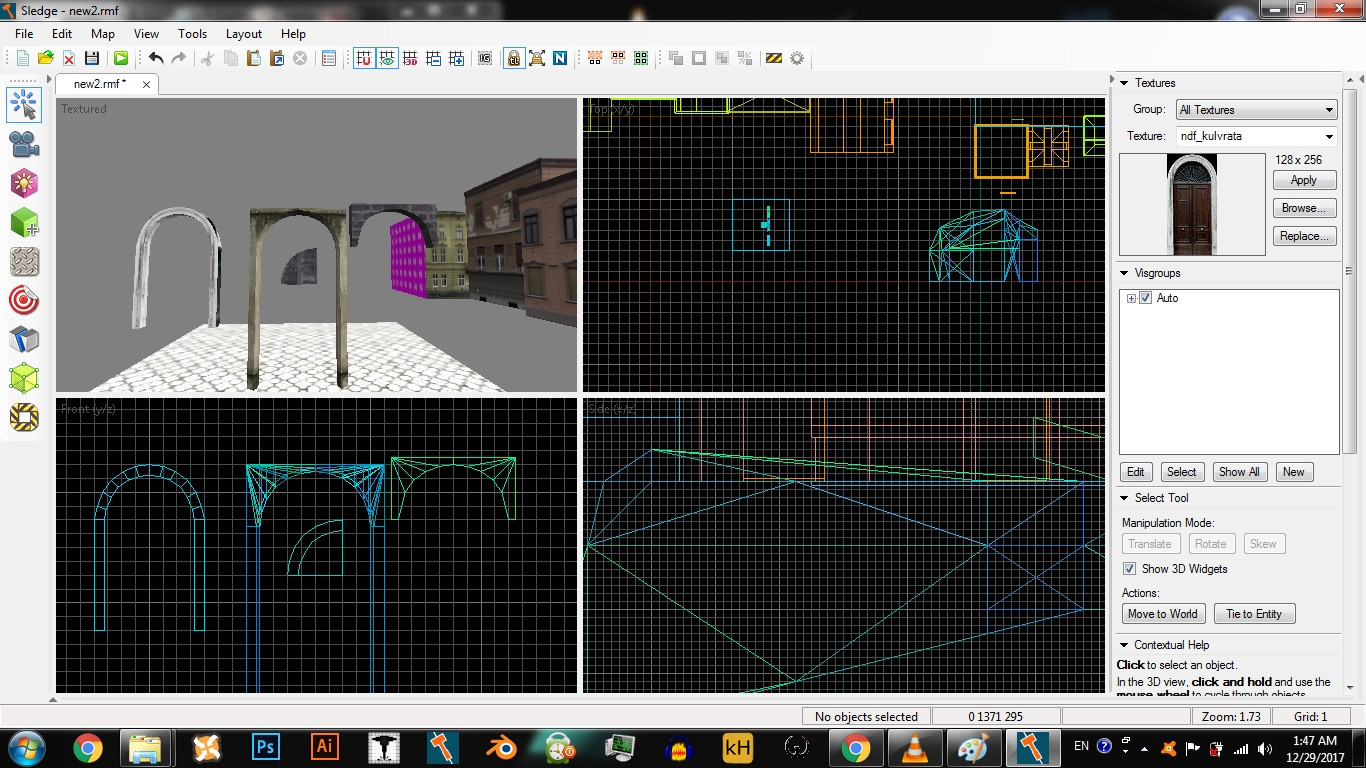Toggle Ignore Grouping (IG) button

(x=485, y=59)
